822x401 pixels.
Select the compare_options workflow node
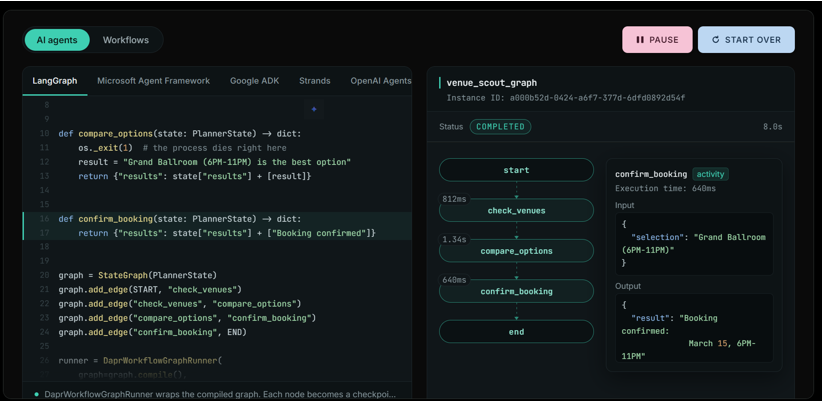(x=516, y=251)
